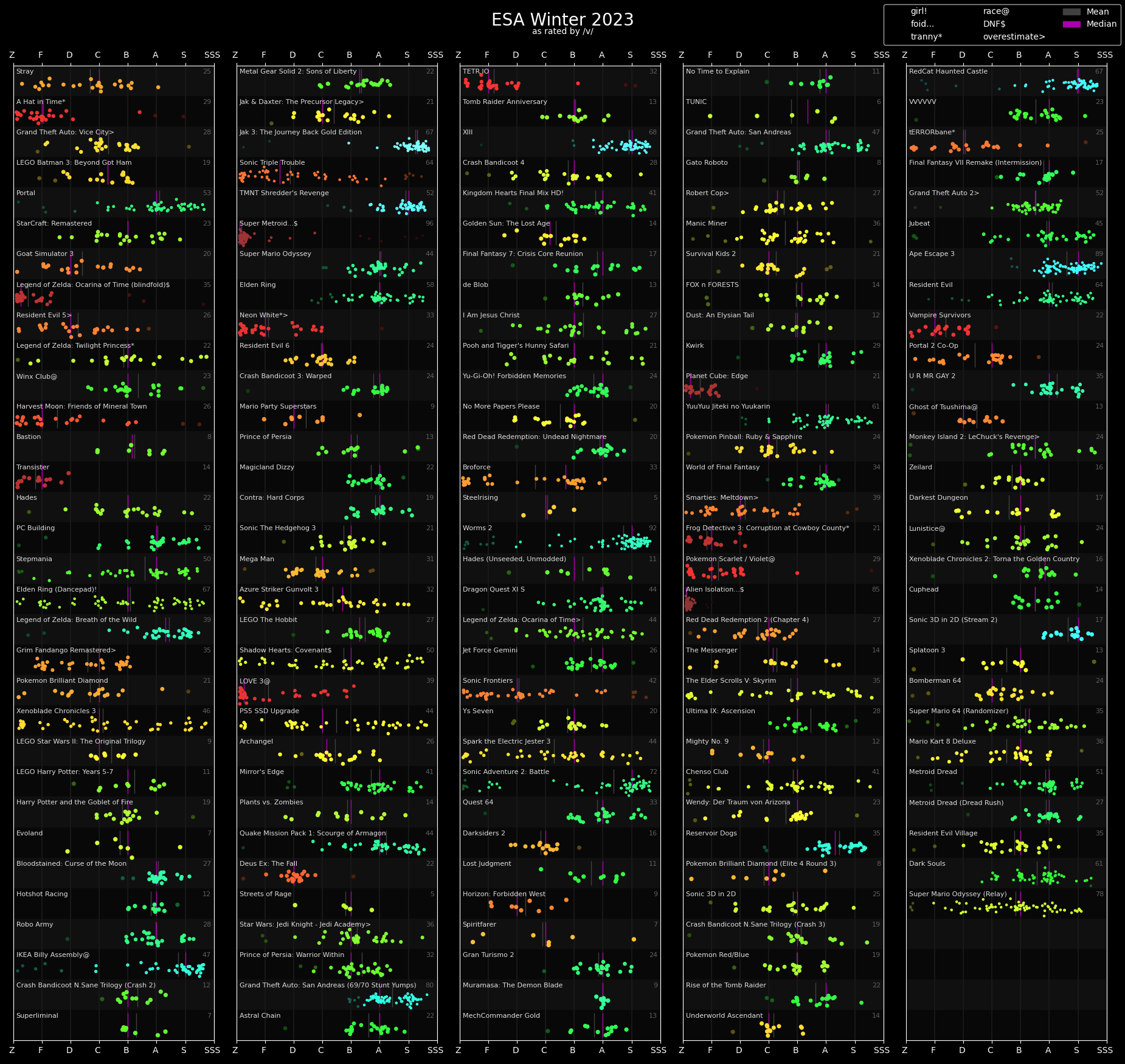Click the magenta Median legend swatch
Viewport: 1125px width, 1064px height.
1071,24
